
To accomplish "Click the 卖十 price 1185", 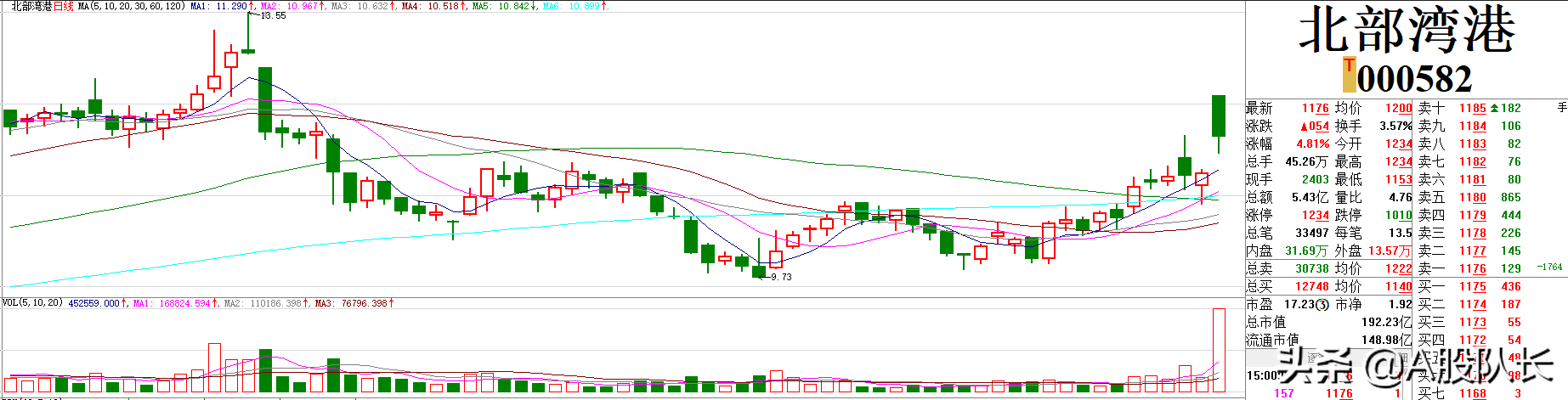I will point(1473,108).
